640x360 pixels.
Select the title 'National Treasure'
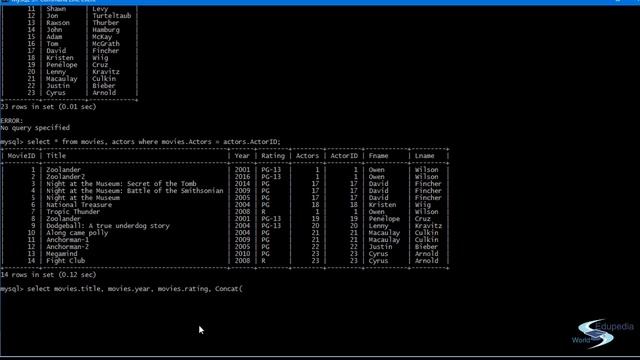click(79, 205)
